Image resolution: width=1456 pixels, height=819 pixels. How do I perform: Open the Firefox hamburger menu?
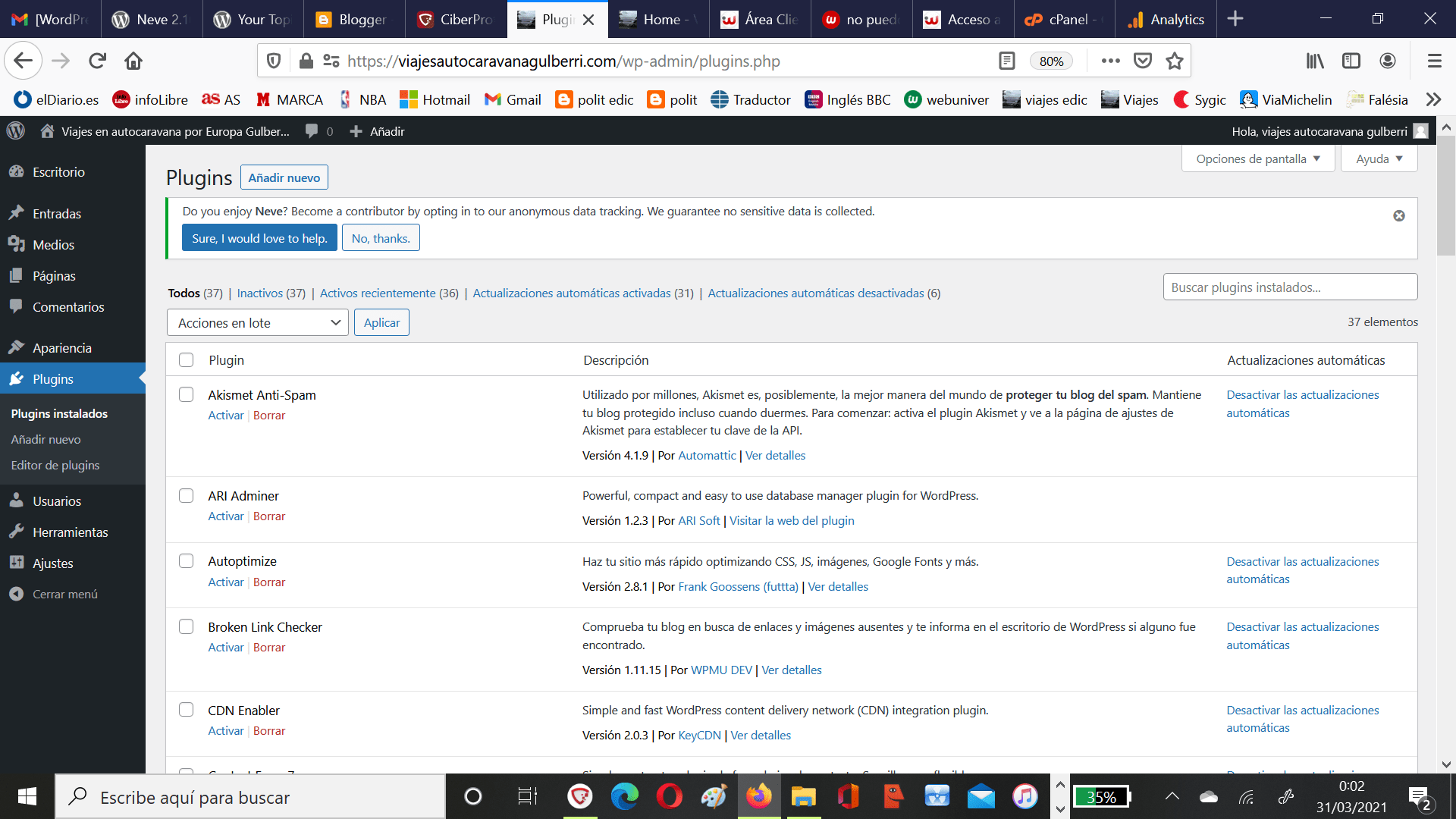(1434, 61)
